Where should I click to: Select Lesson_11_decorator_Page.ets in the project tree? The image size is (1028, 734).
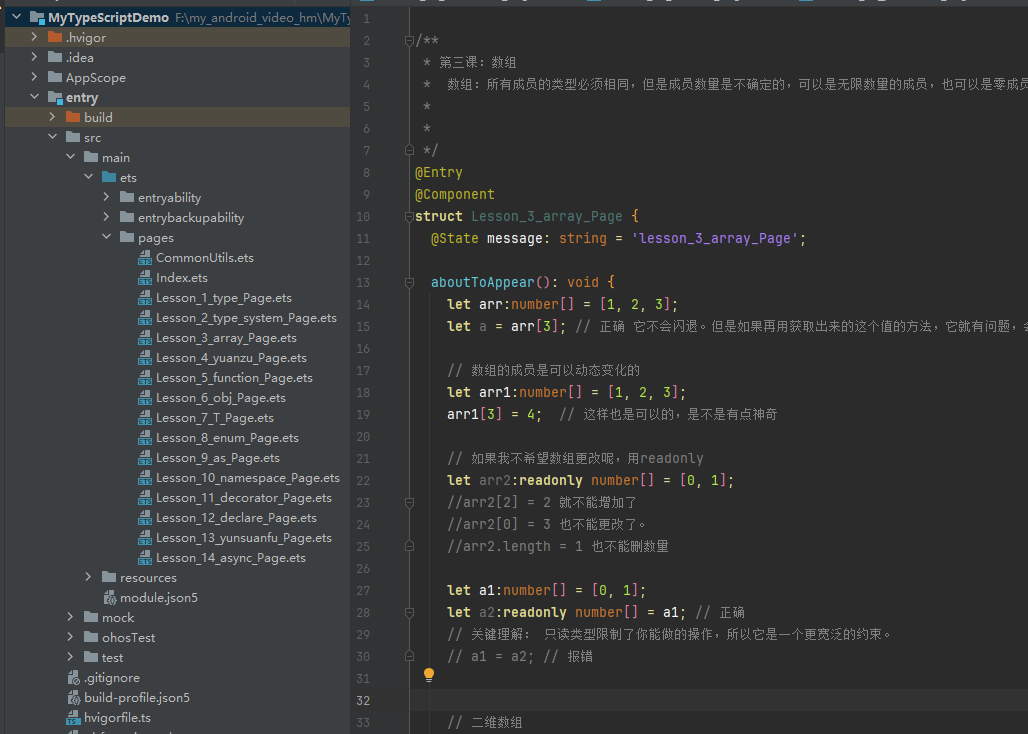[244, 498]
